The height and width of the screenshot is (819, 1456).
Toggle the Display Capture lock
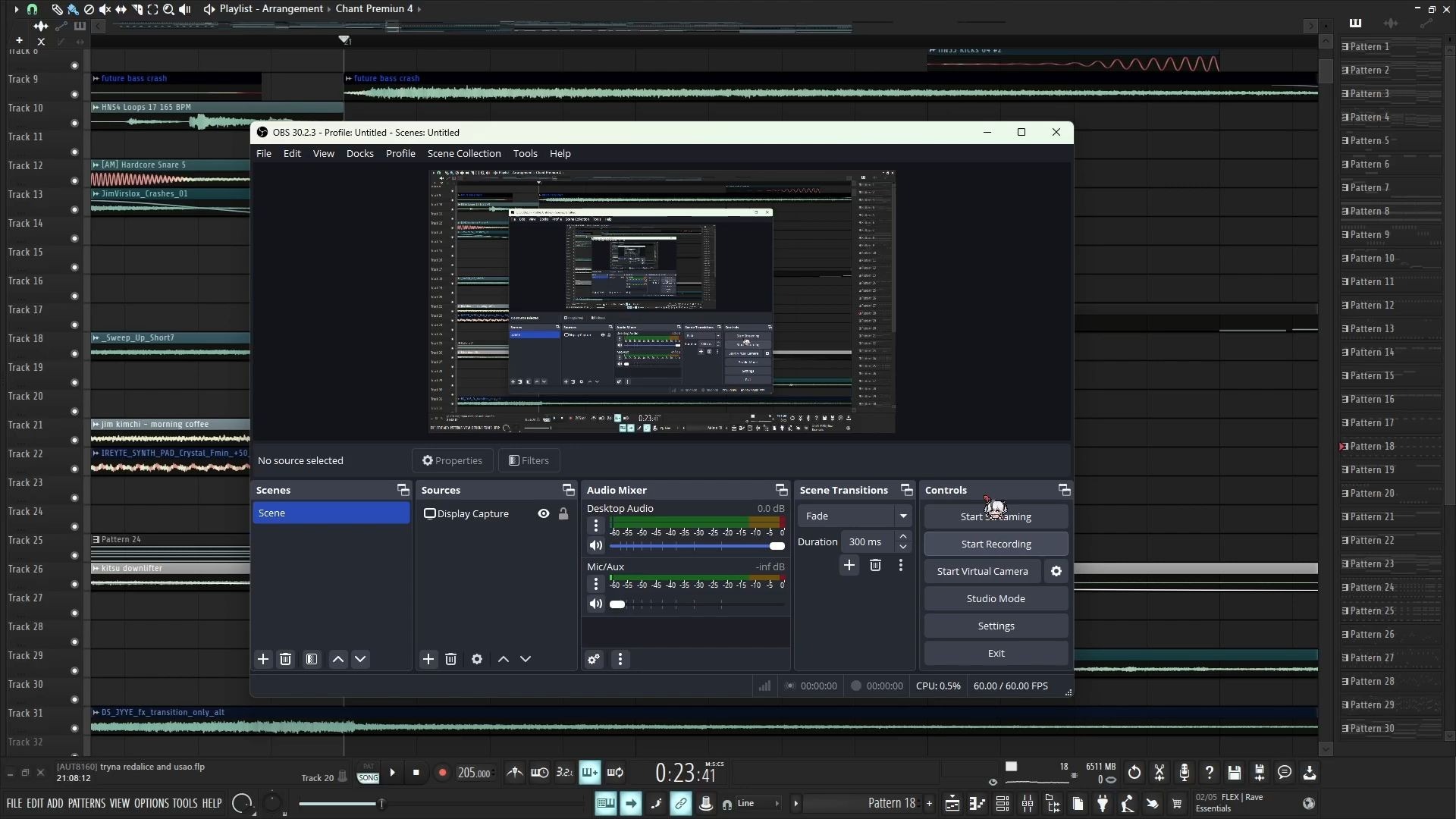click(563, 513)
